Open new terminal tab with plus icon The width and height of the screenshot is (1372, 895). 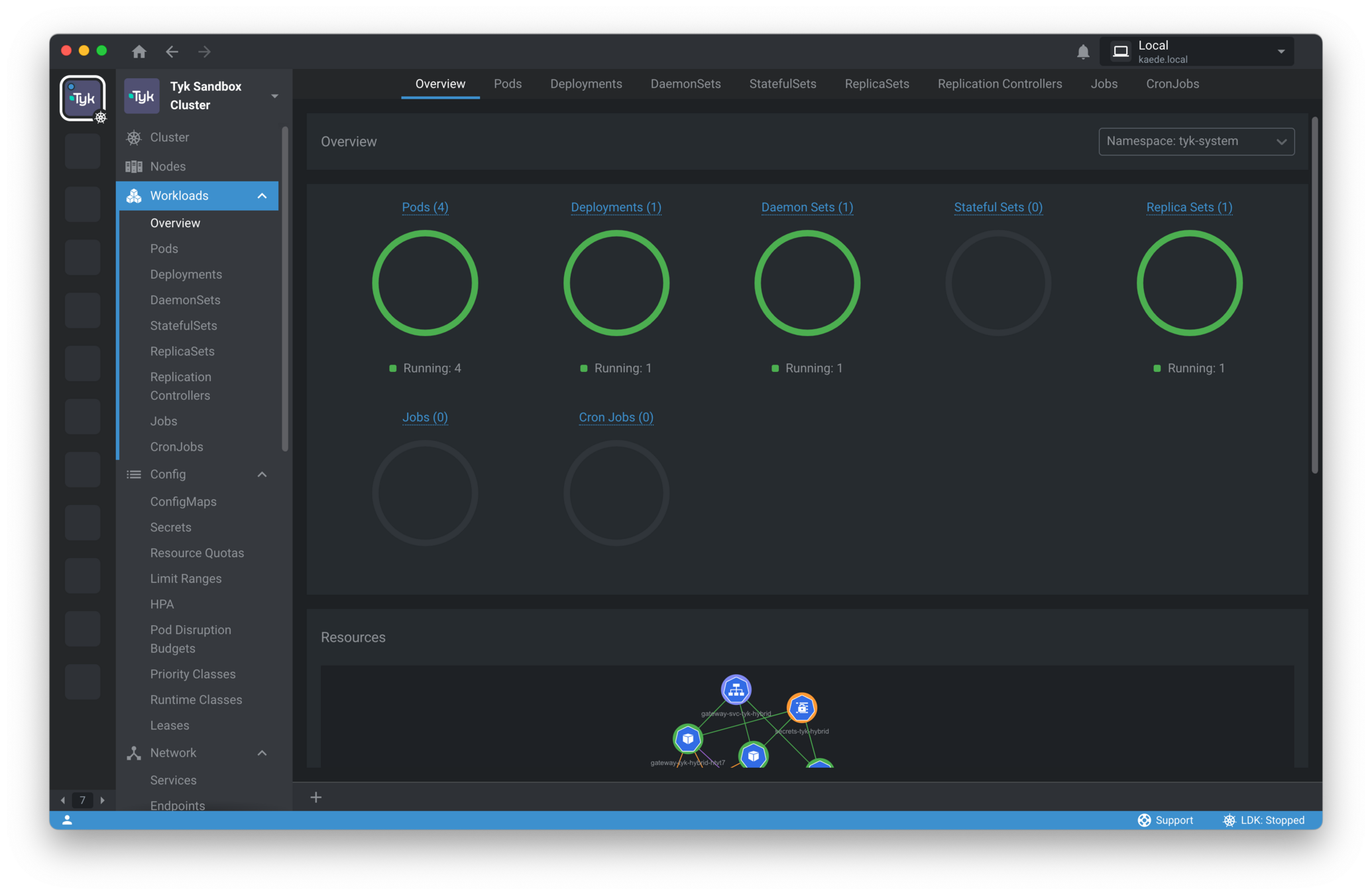click(x=316, y=798)
